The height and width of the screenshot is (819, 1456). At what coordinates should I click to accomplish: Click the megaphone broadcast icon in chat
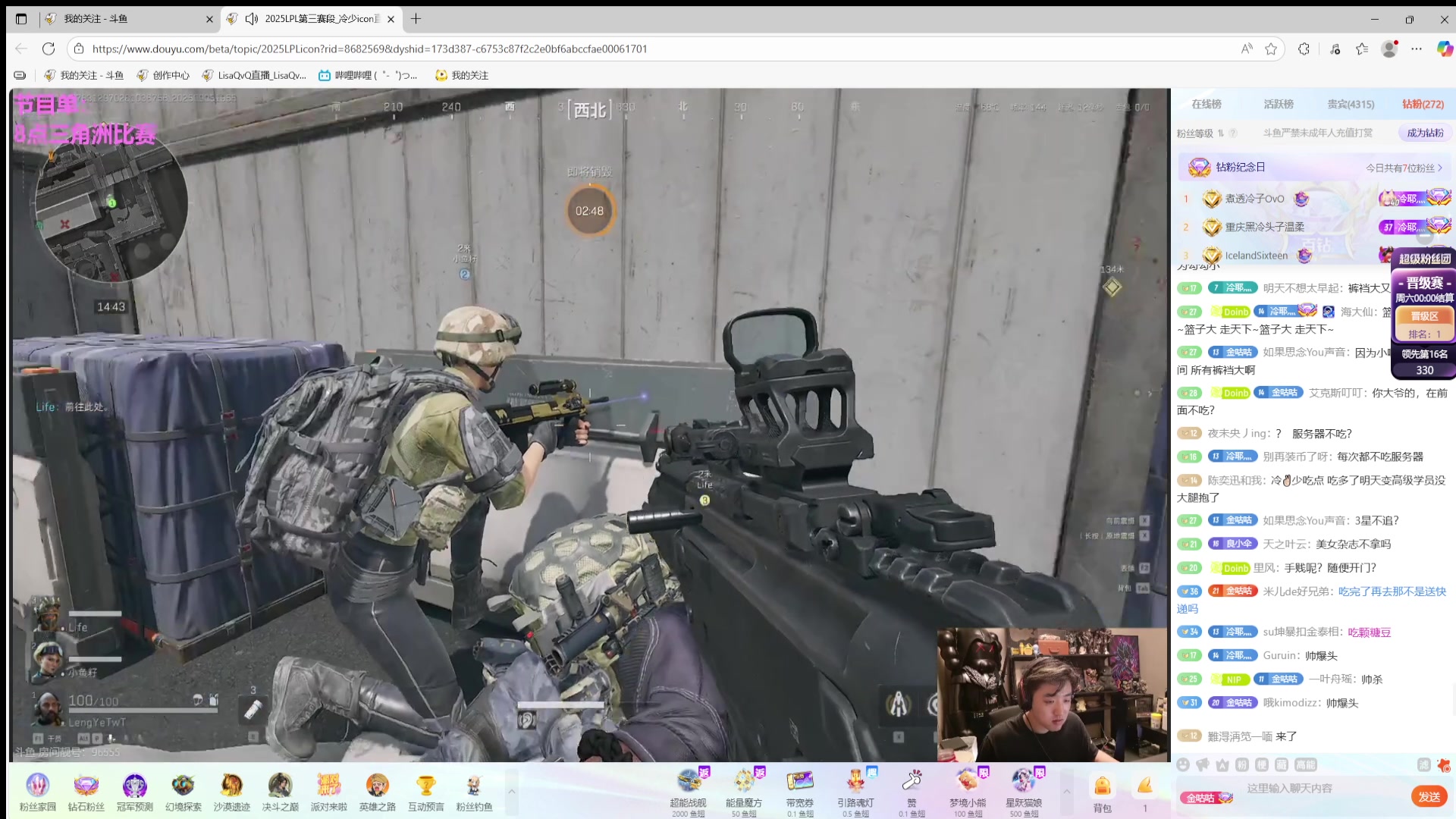tap(1203, 764)
